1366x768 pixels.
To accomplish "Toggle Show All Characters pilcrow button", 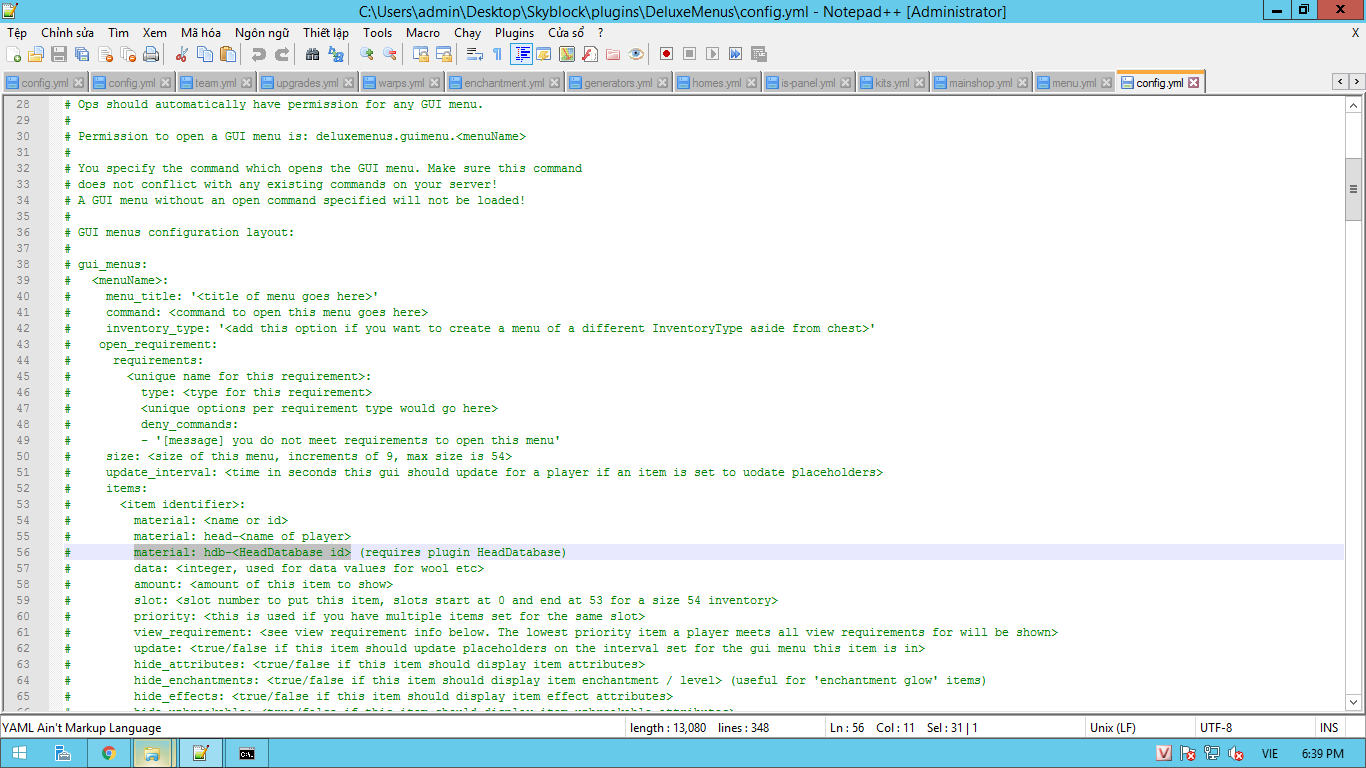I will click(497, 54).
